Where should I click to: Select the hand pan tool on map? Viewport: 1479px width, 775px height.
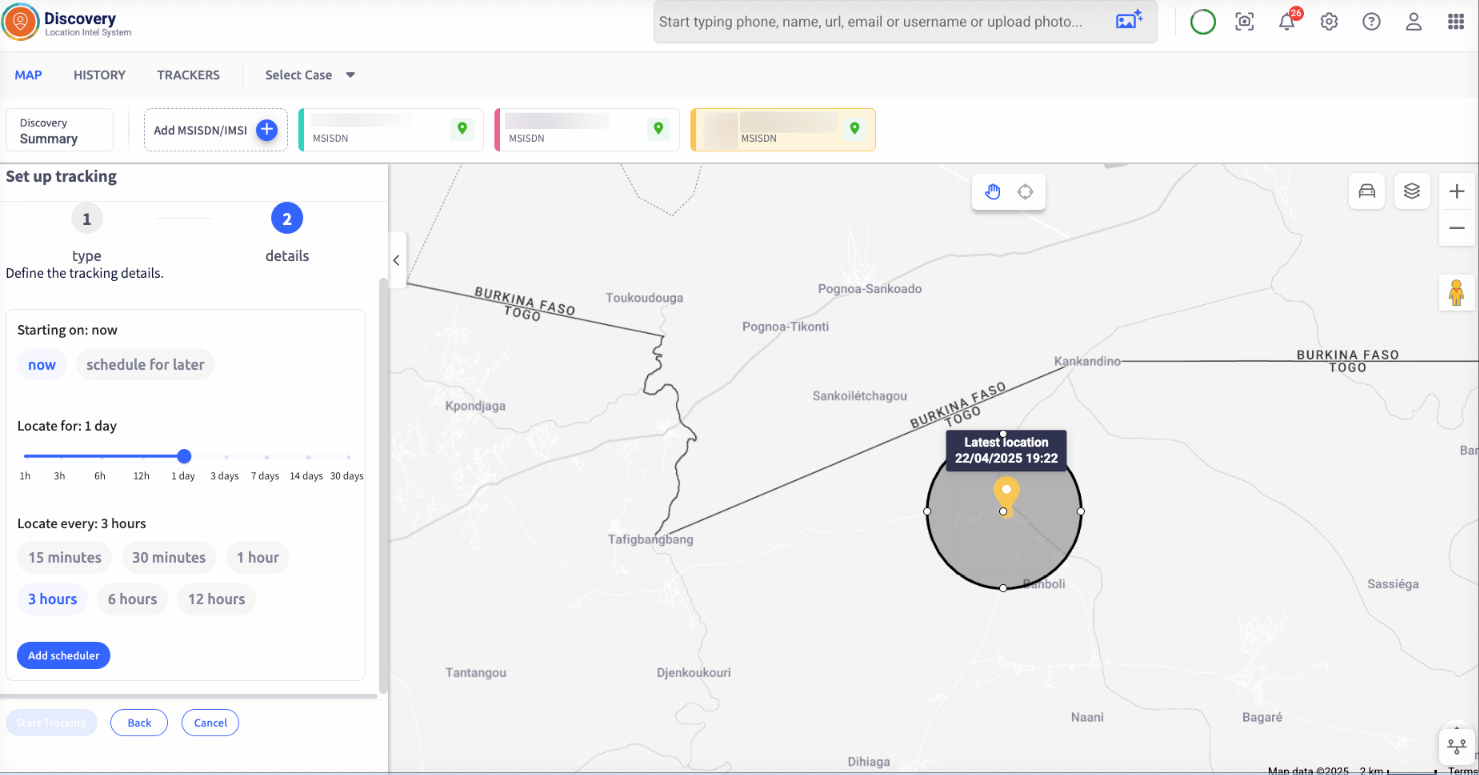pyautogui.click(x=993, y=192)
